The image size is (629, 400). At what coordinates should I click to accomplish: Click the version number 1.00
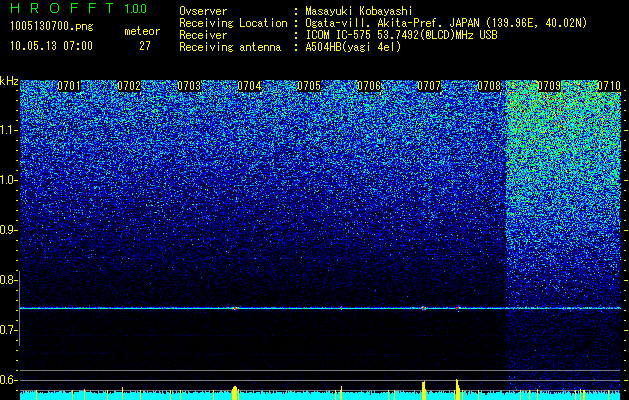[x=136, y=8]
